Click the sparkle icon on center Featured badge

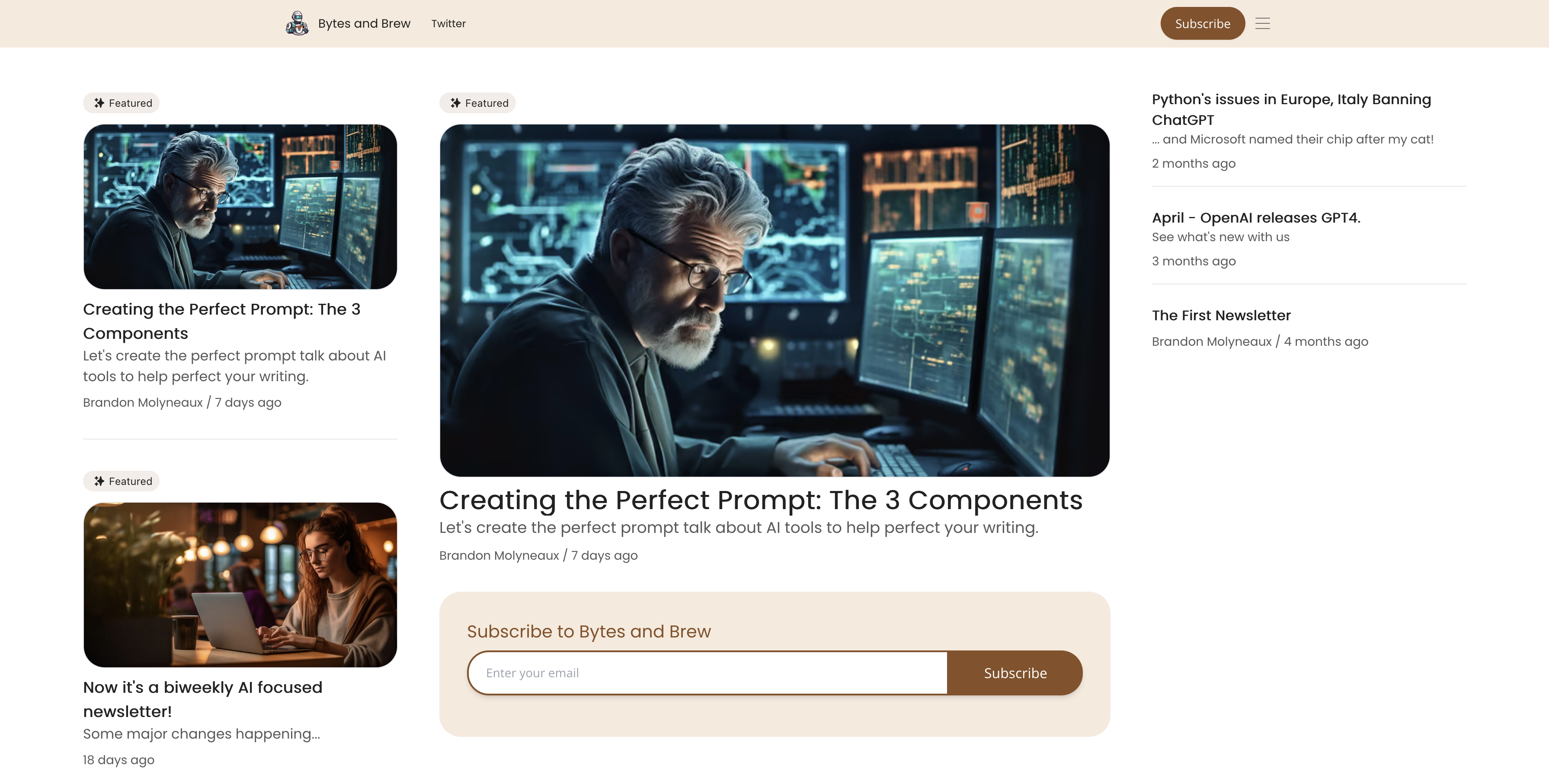click(x=456, y=103)
